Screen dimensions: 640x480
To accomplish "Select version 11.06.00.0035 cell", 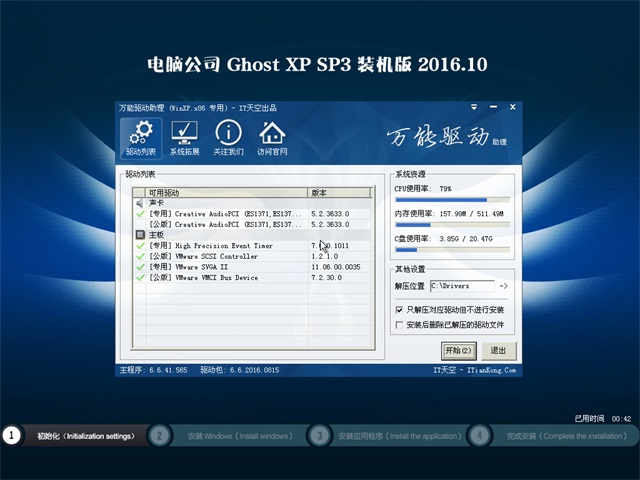I will pyautogui.click(x=336, y=267).
